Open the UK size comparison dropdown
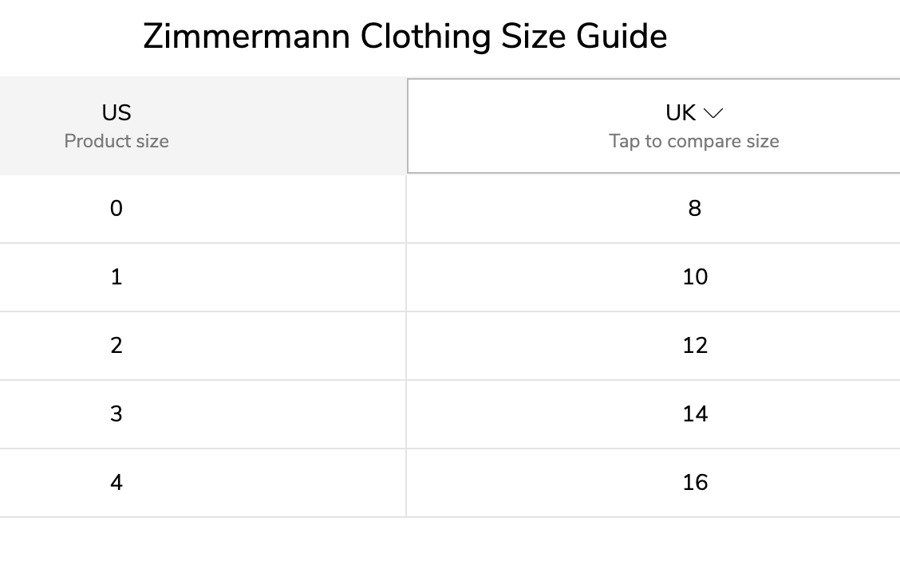The height and width of the screenshot is (572, 900). (x=654, y=126)
